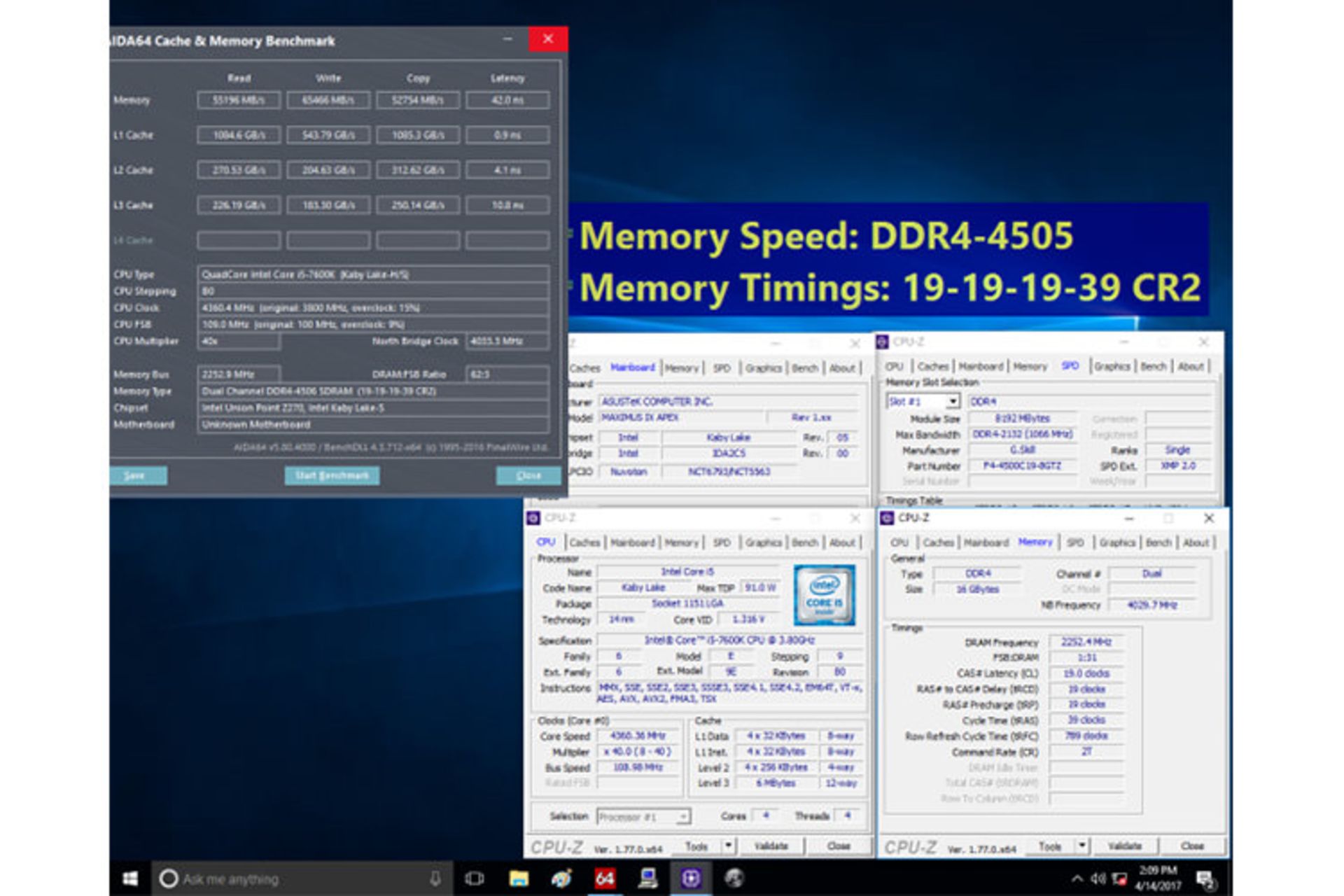Click the Memory Bus value 2252.9 MHz
Viewport: 1344px width, 896px height.
pos(239,374)
